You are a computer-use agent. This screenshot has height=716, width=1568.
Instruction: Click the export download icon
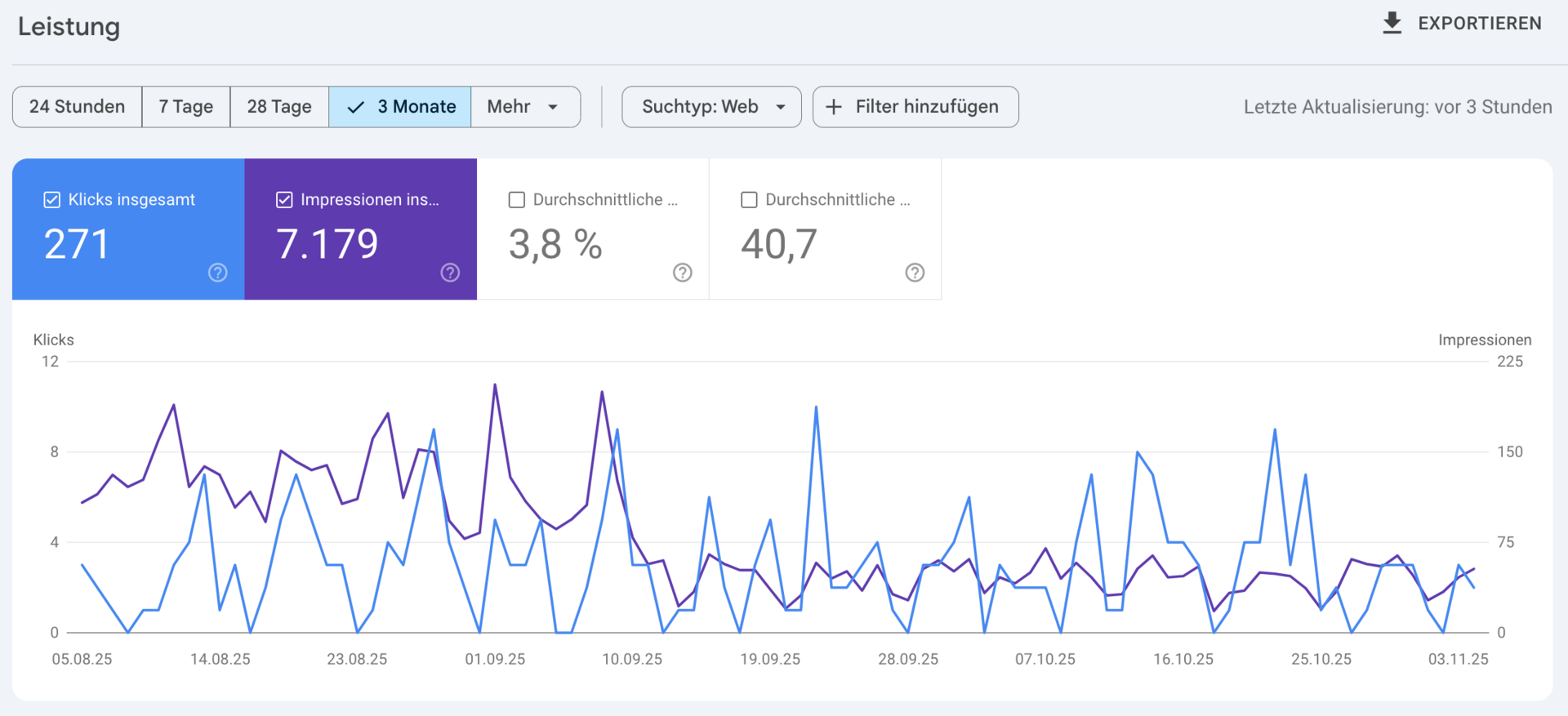point(1392,24)
